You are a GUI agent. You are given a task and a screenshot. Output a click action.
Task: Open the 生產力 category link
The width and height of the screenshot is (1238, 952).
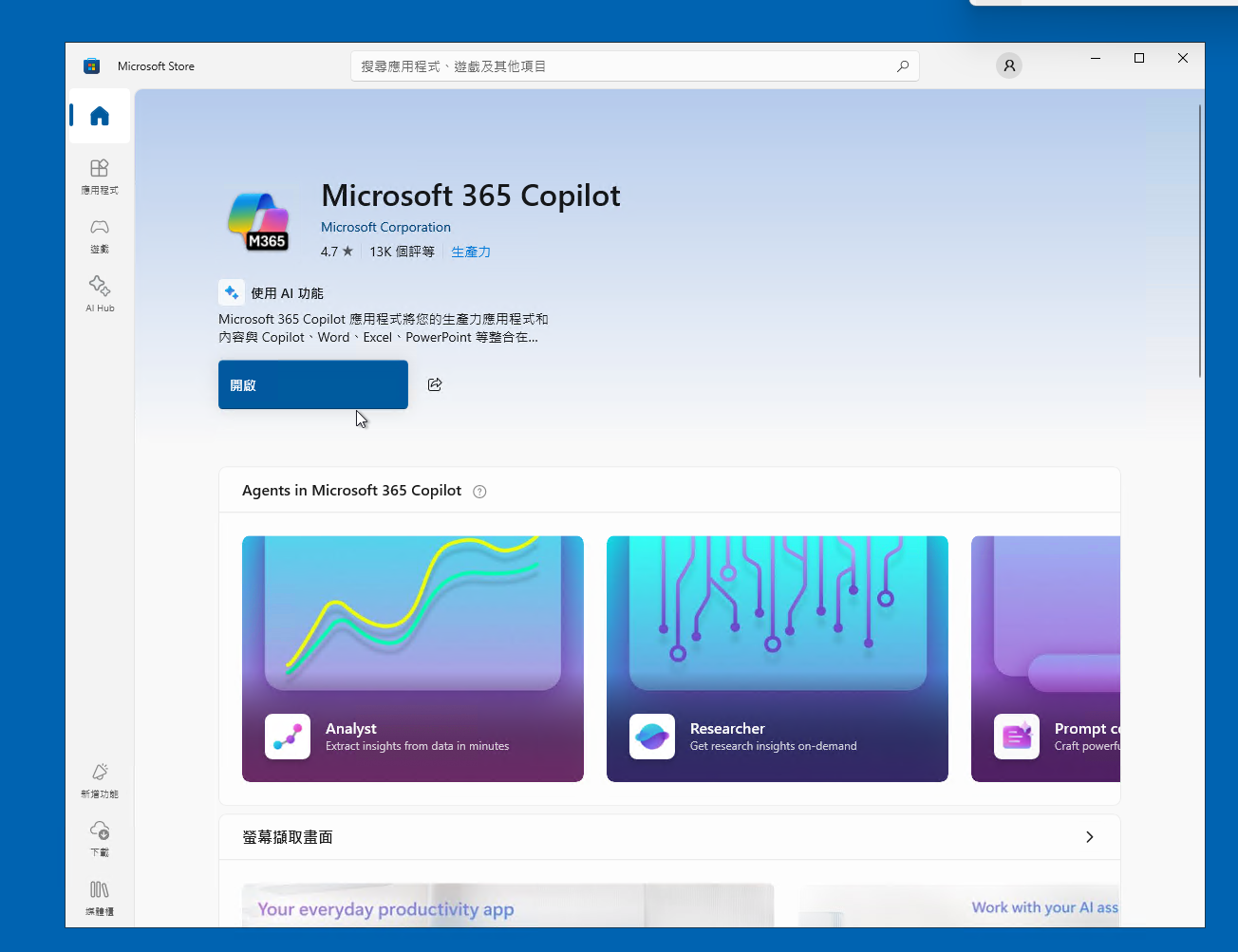coord(471,252)
